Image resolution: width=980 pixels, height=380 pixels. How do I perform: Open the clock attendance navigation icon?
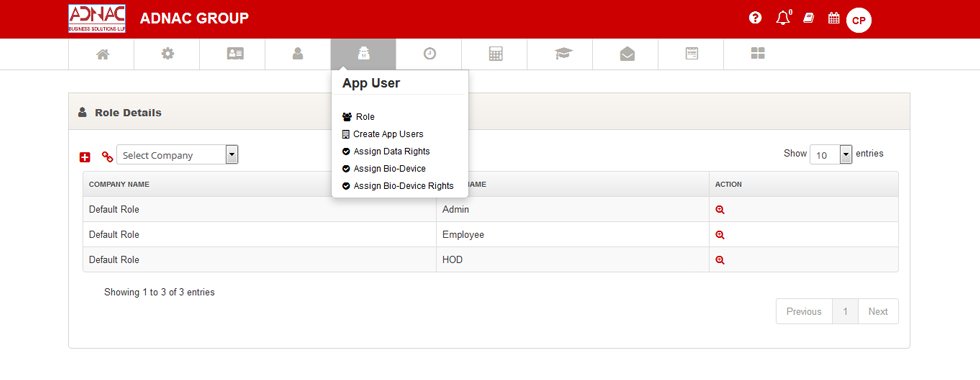pyautogui.click(x=429, y=54)
